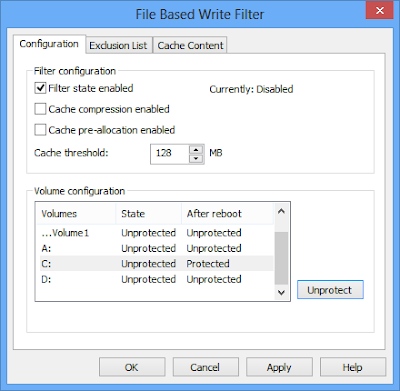Enable Cache compression checkbox
400x391 pixels.
coord(40,109)
